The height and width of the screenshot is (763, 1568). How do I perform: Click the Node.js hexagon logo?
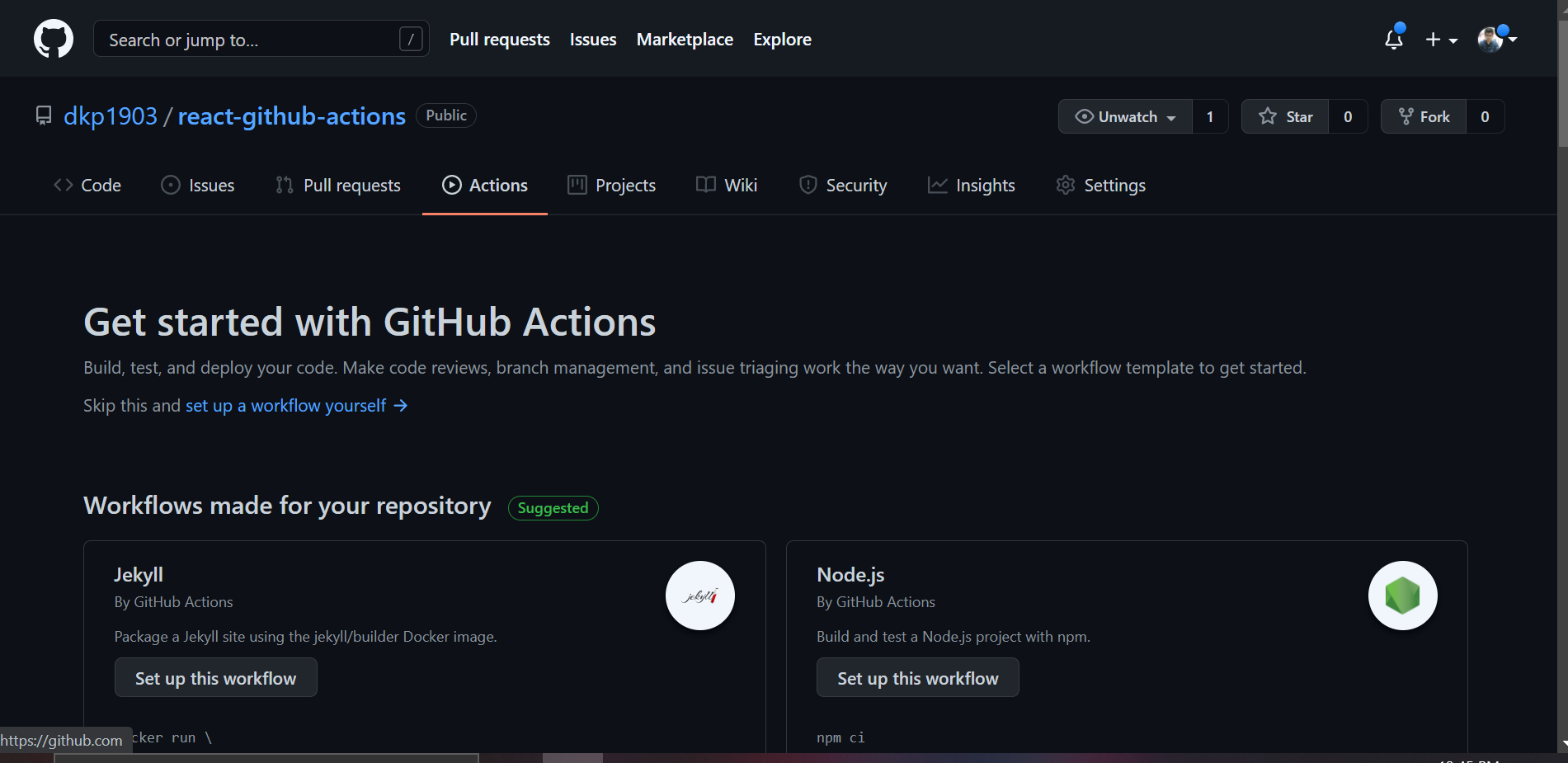(x=1403, y=596)
